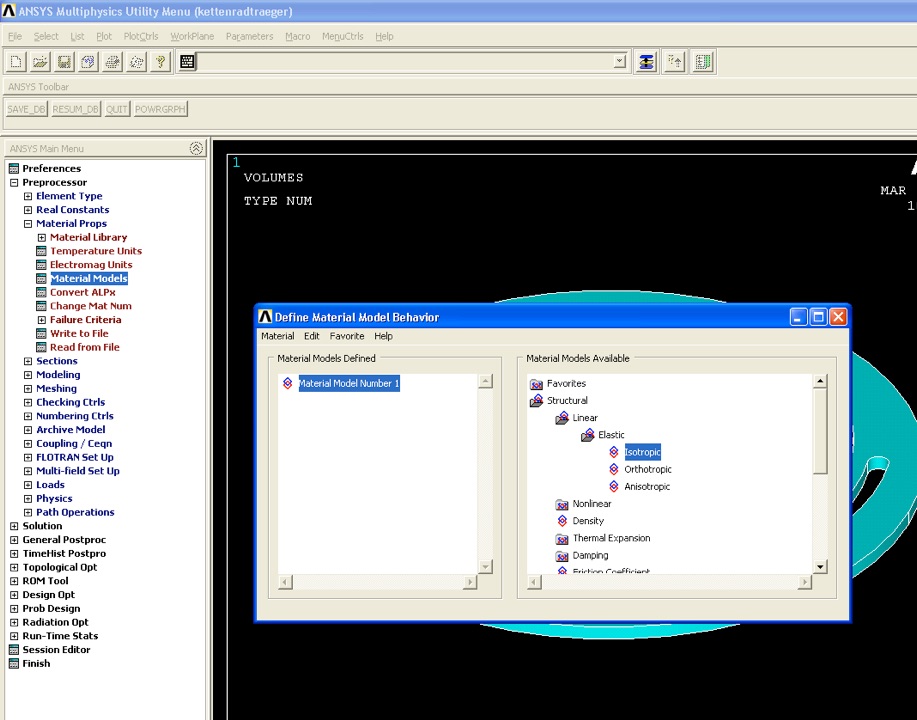Open the Select menu
917x720 pixels.
(x=46, y=36)
